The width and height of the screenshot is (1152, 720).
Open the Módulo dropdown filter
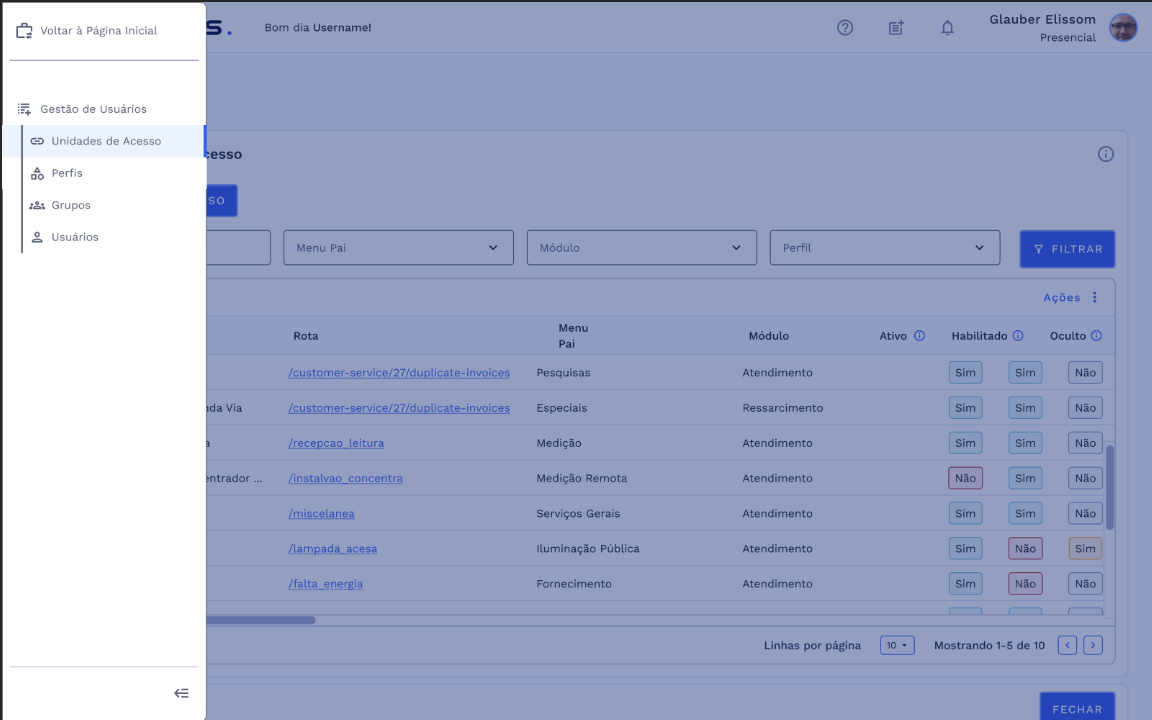coord(641,248)
